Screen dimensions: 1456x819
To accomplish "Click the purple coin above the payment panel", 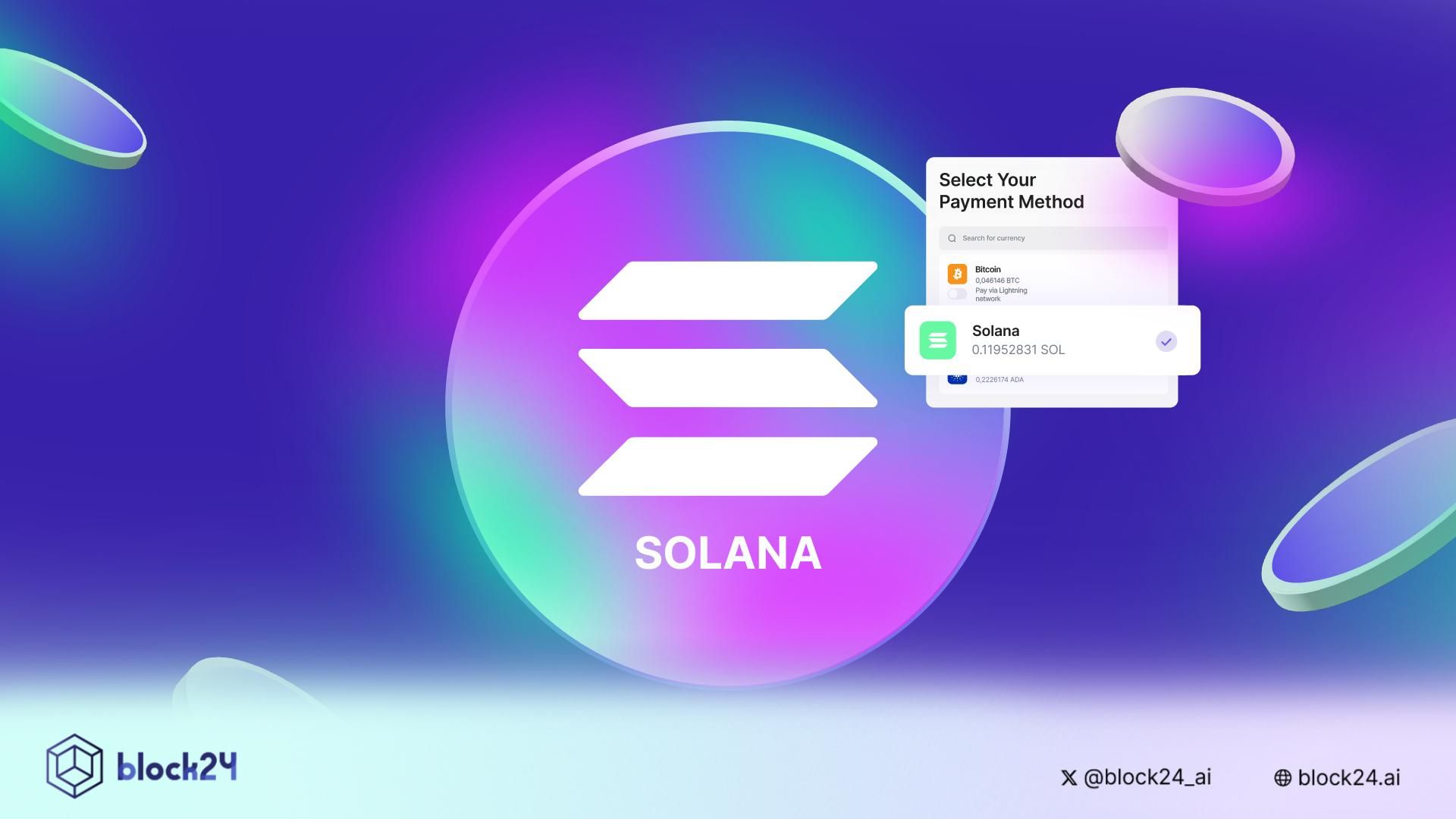I will (1205, 146).
